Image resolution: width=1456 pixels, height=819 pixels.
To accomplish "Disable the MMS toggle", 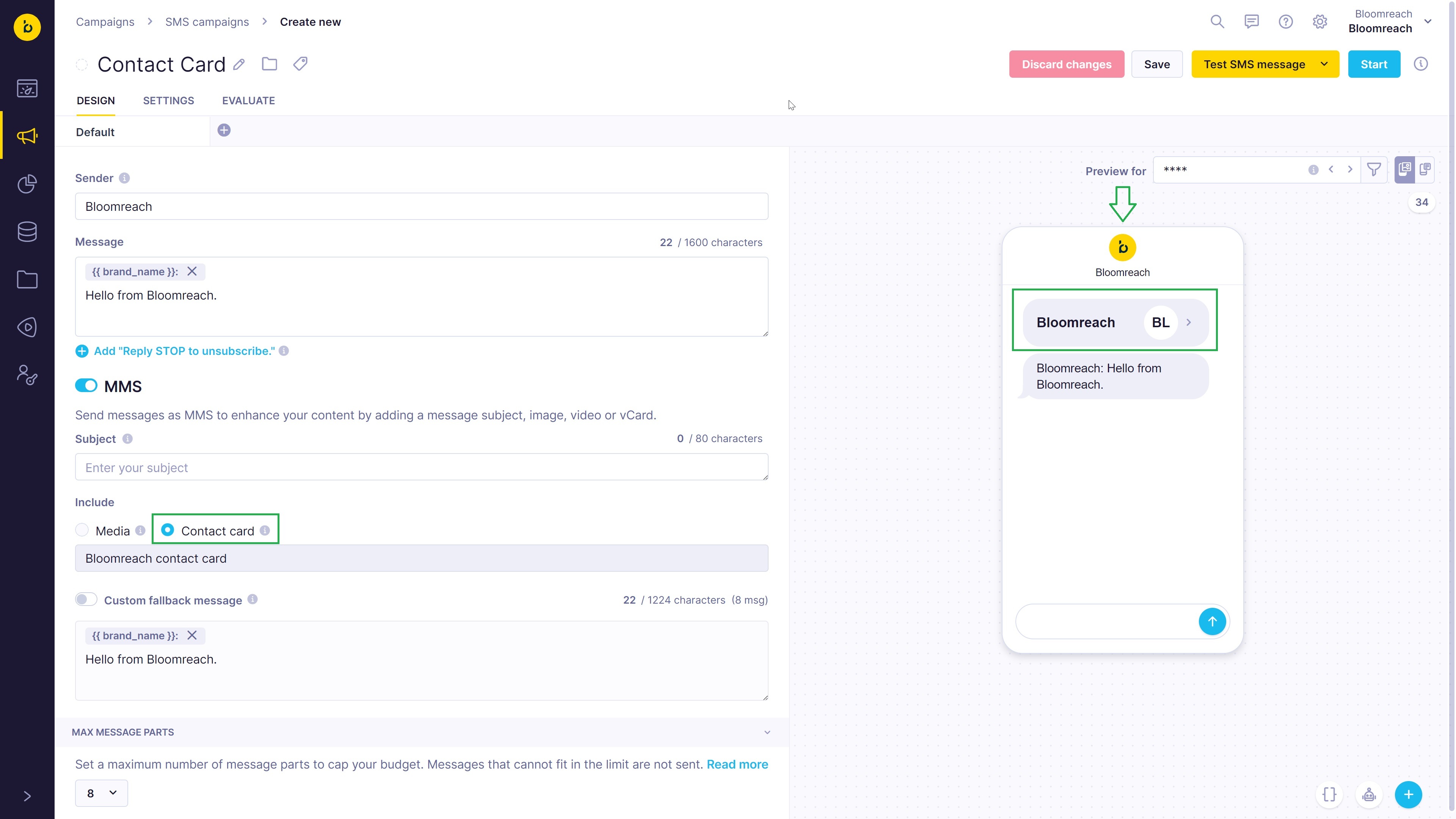I will tap(86, 386).
